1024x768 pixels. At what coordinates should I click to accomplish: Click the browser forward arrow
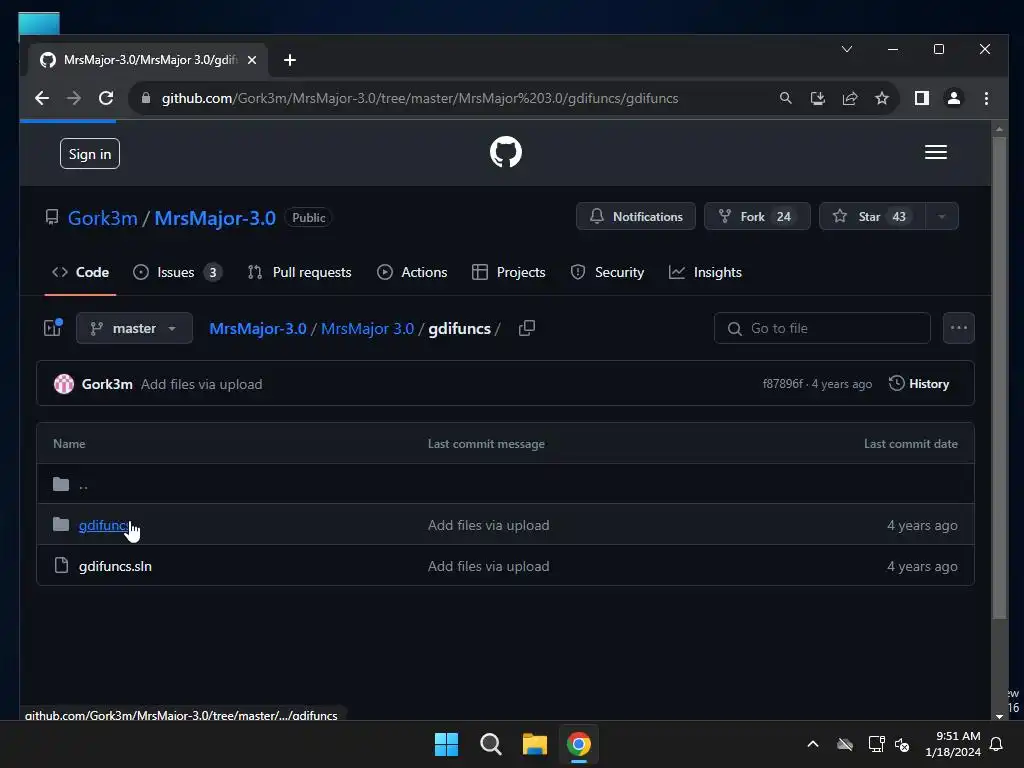[74, 98]
